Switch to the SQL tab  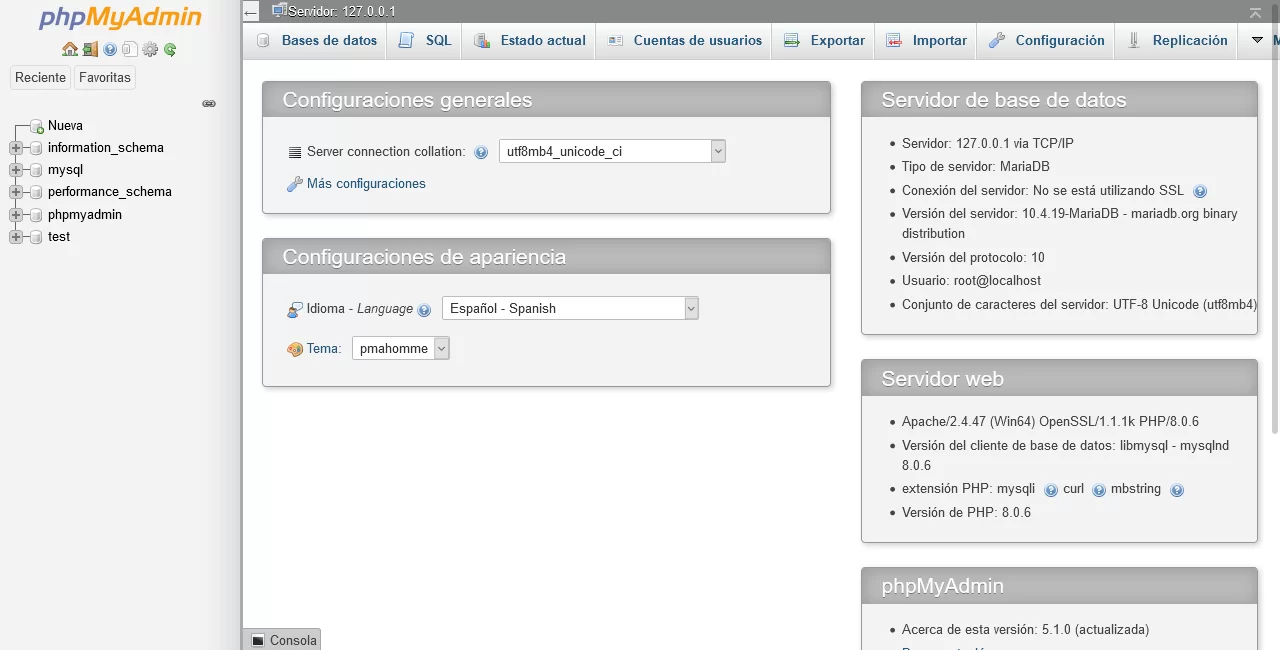coord(425,41)
